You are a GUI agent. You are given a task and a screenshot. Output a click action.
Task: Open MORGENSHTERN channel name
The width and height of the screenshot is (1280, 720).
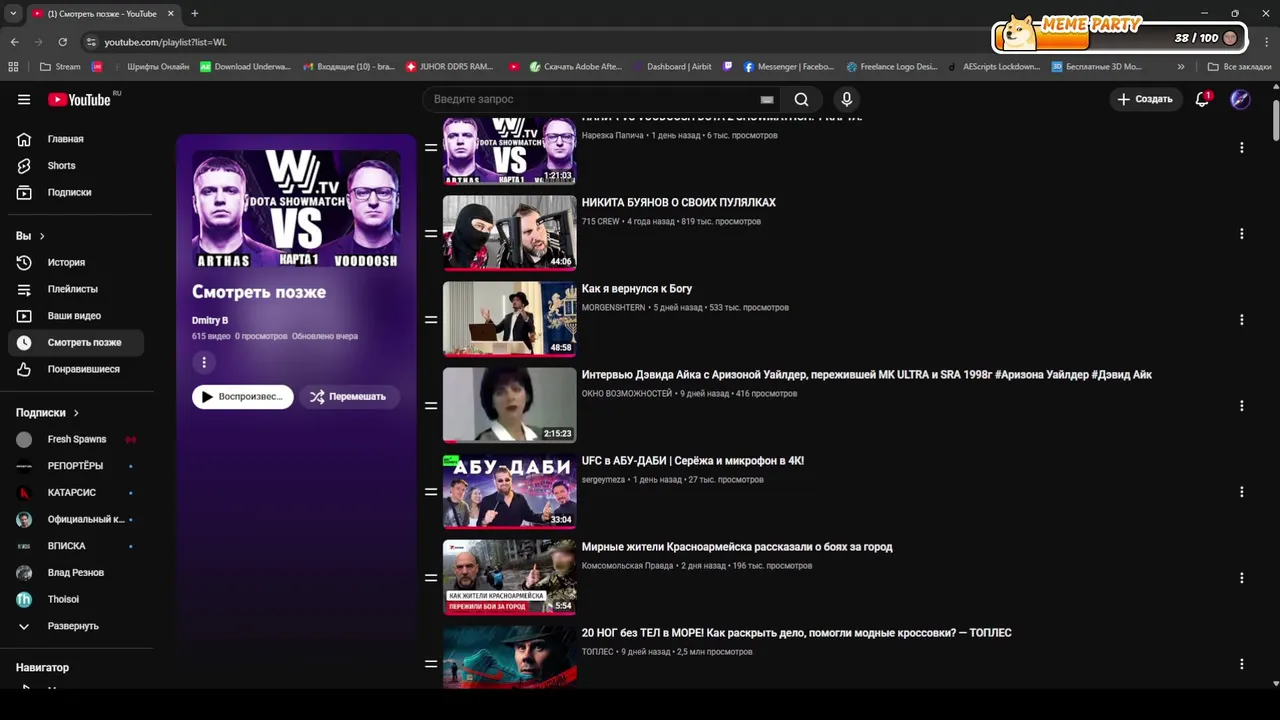pos(613,307)
